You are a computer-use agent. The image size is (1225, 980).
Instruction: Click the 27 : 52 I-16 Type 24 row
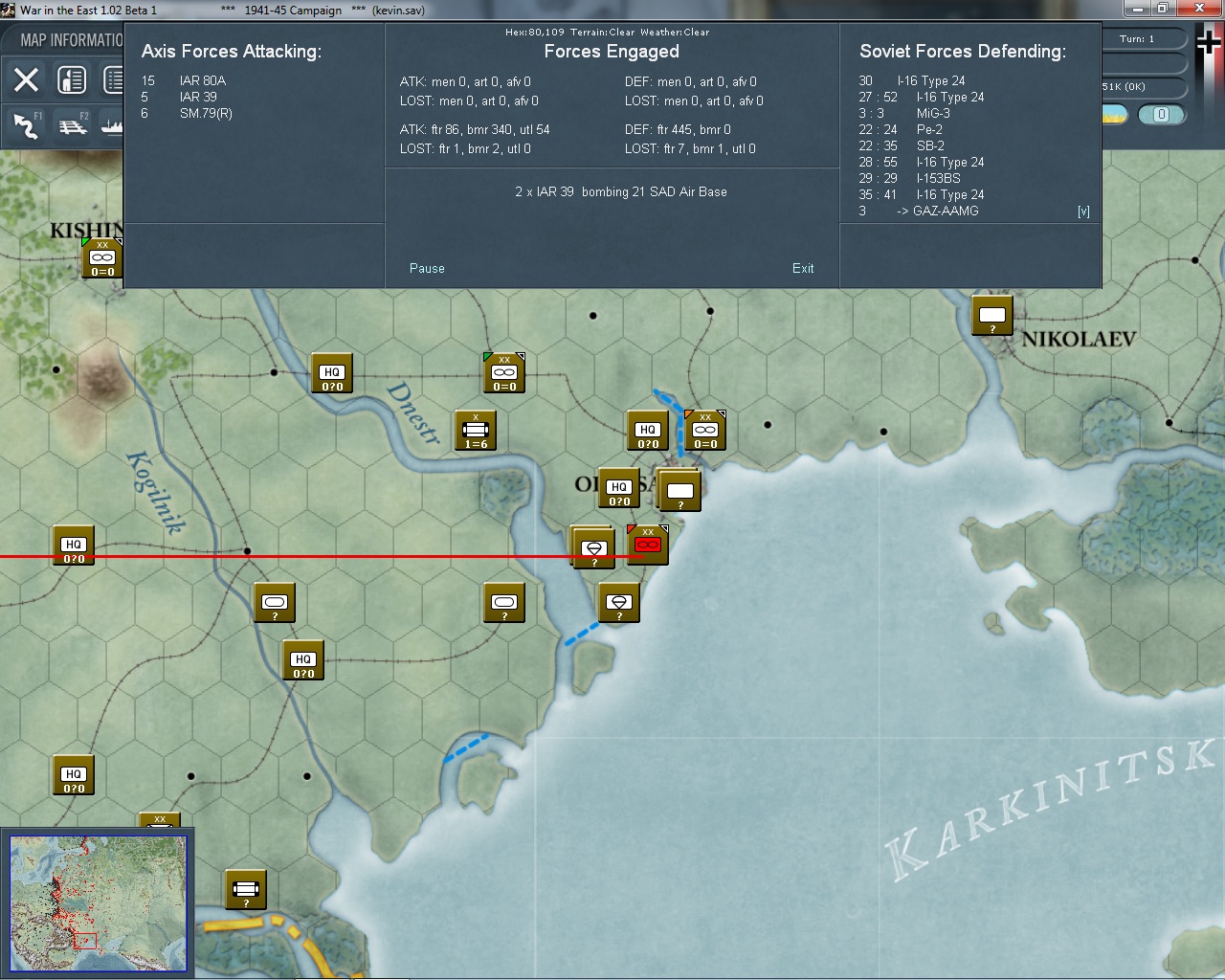click(x=922, y=97)
